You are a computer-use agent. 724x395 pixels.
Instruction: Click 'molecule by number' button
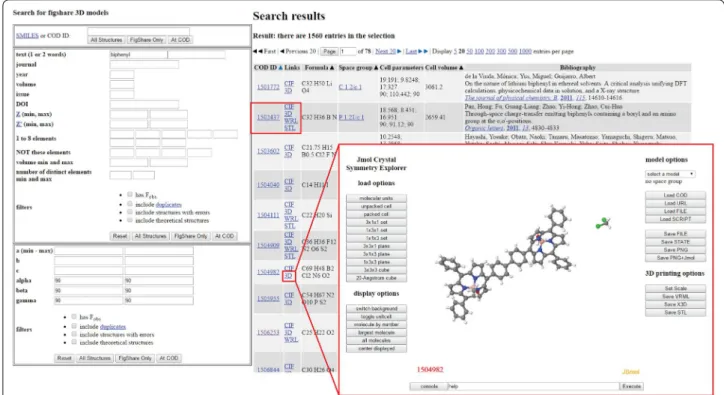tap(376, 325)
